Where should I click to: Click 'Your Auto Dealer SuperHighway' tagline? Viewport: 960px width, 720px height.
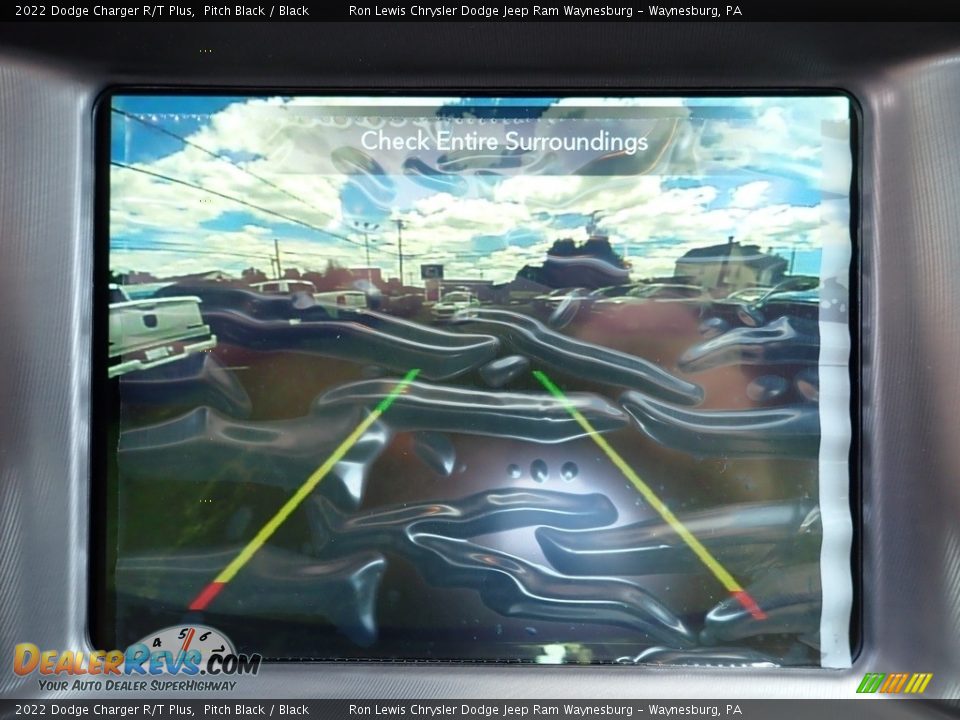[137, 686]
